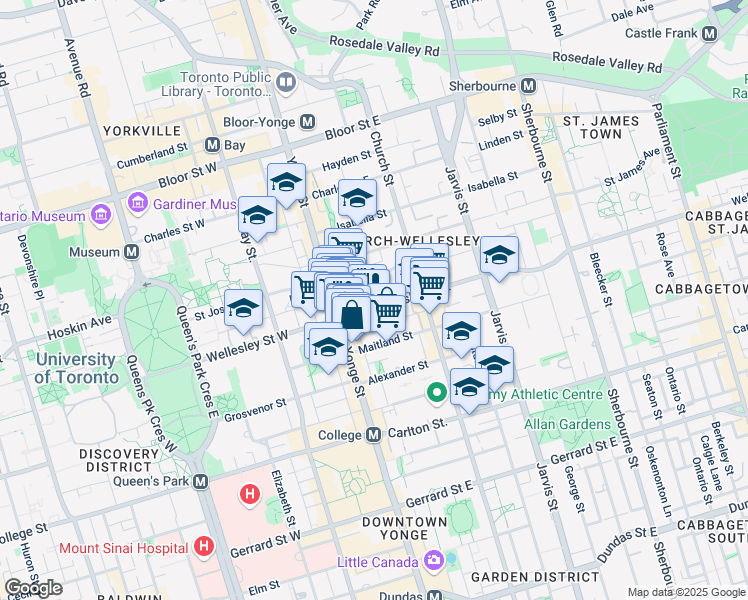The image size is (748, 600).
Task: Open the Gardiner Museum marker icon
Action: pos(138,204)
